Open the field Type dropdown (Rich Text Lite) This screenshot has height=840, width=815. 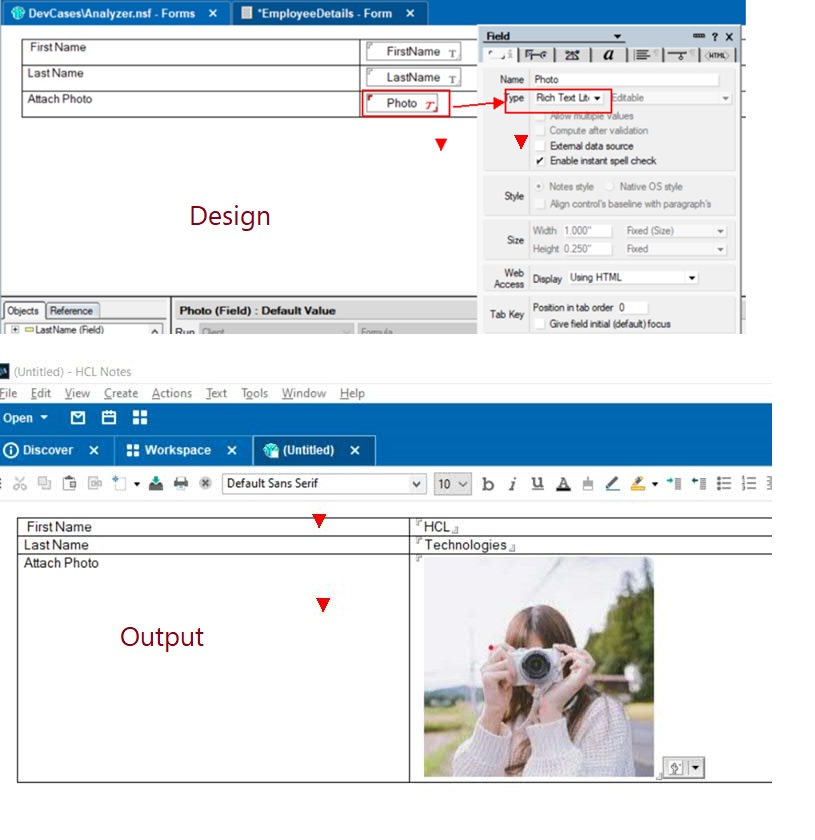click(x=568, y=98)
